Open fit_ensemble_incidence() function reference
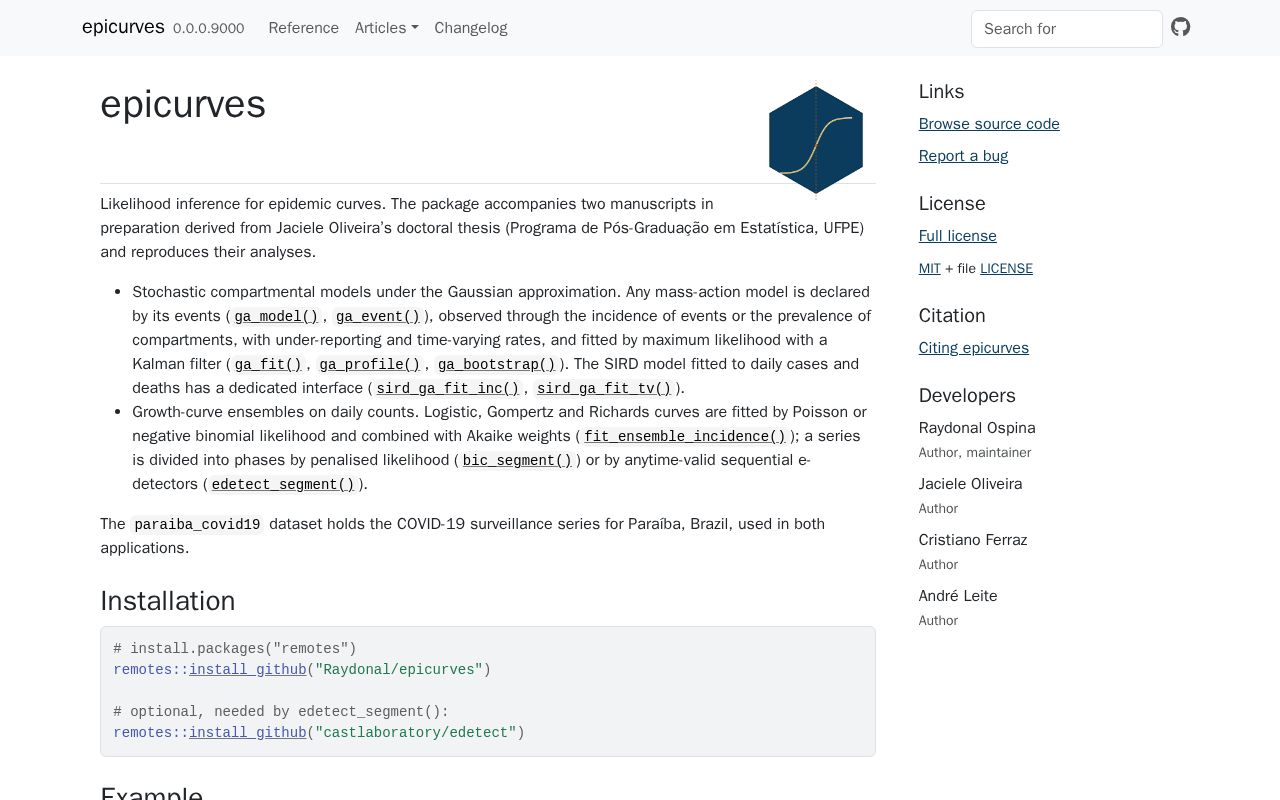The width and height of the screenshot is (1280, 800). coord(685,436)
